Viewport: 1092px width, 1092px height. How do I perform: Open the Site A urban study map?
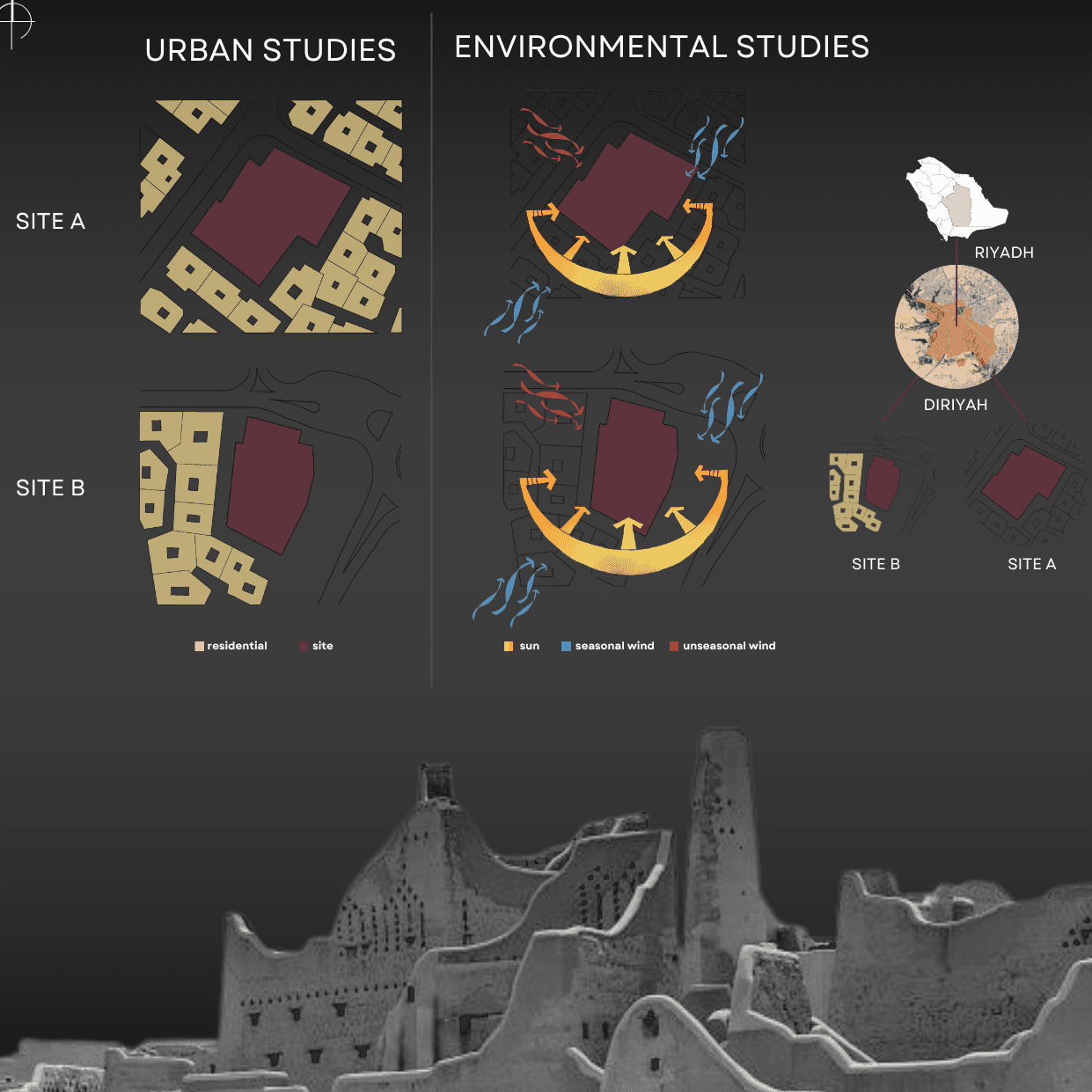coord(271,216)
